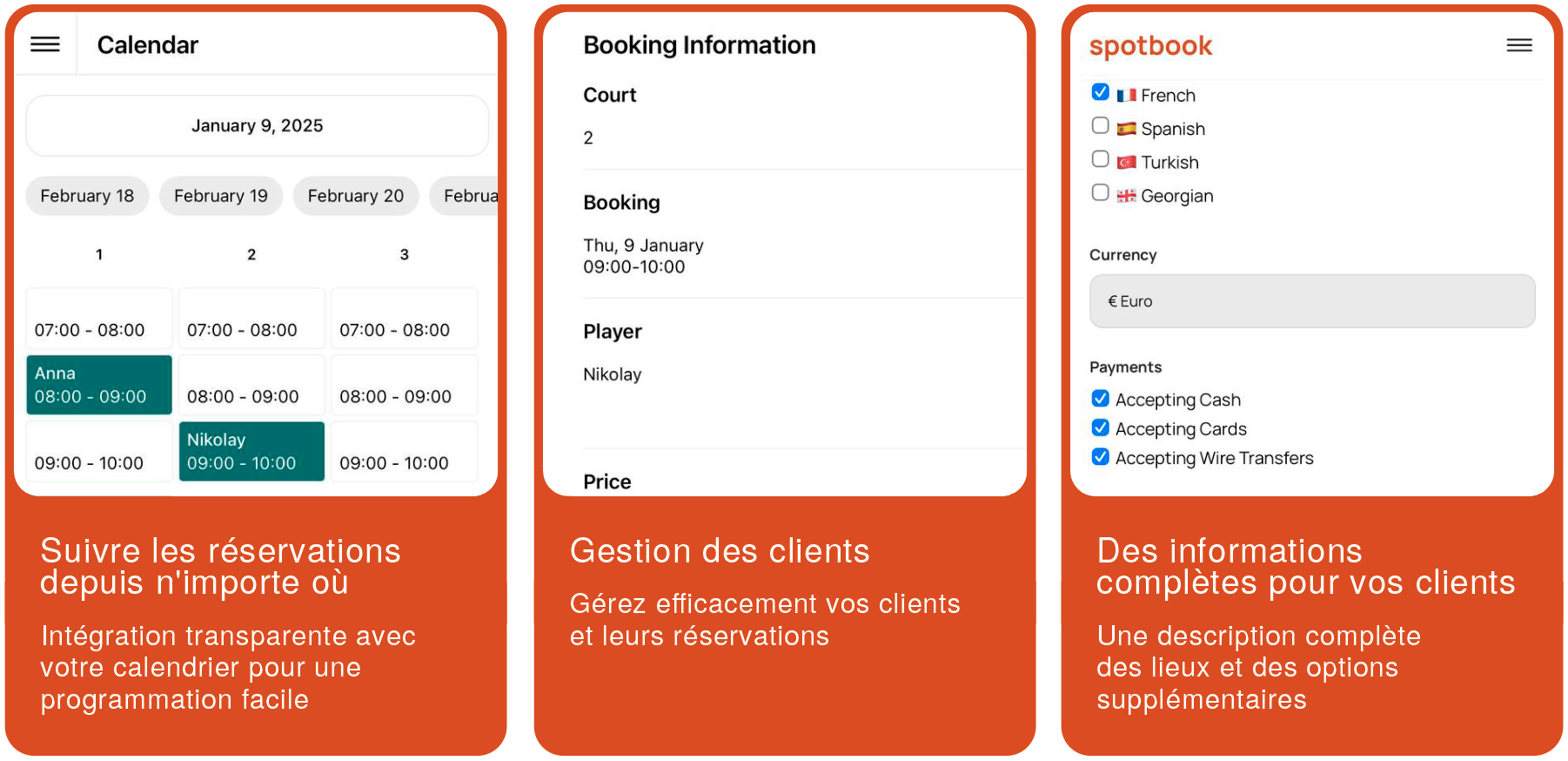Screen dimensions: 1568x761
Task: Open Nikolay's 09:00 - 10:00 booking
Action: click(251, 451)
